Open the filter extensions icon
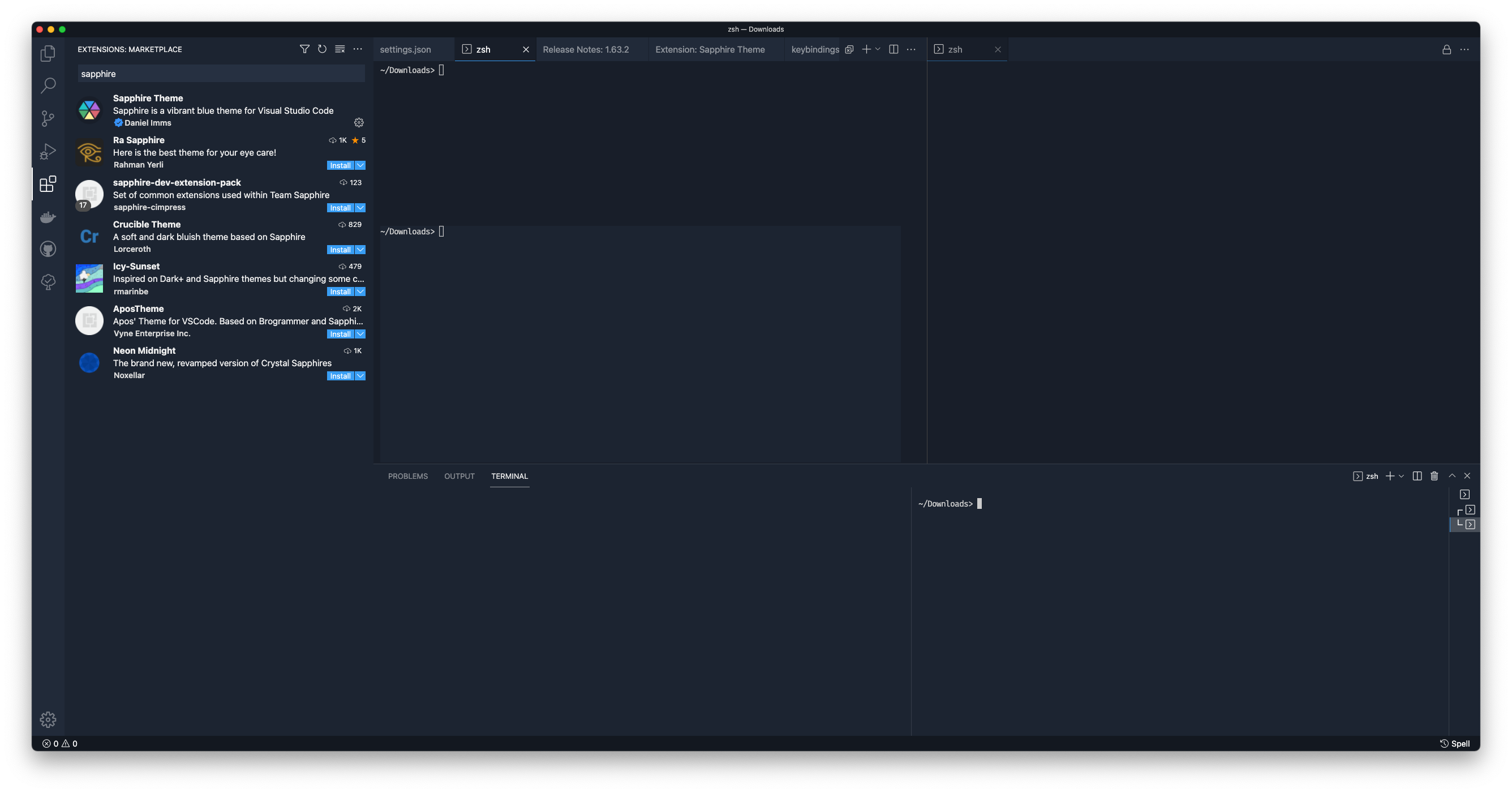The image size is (1512, 793). (x=304, y=49)
